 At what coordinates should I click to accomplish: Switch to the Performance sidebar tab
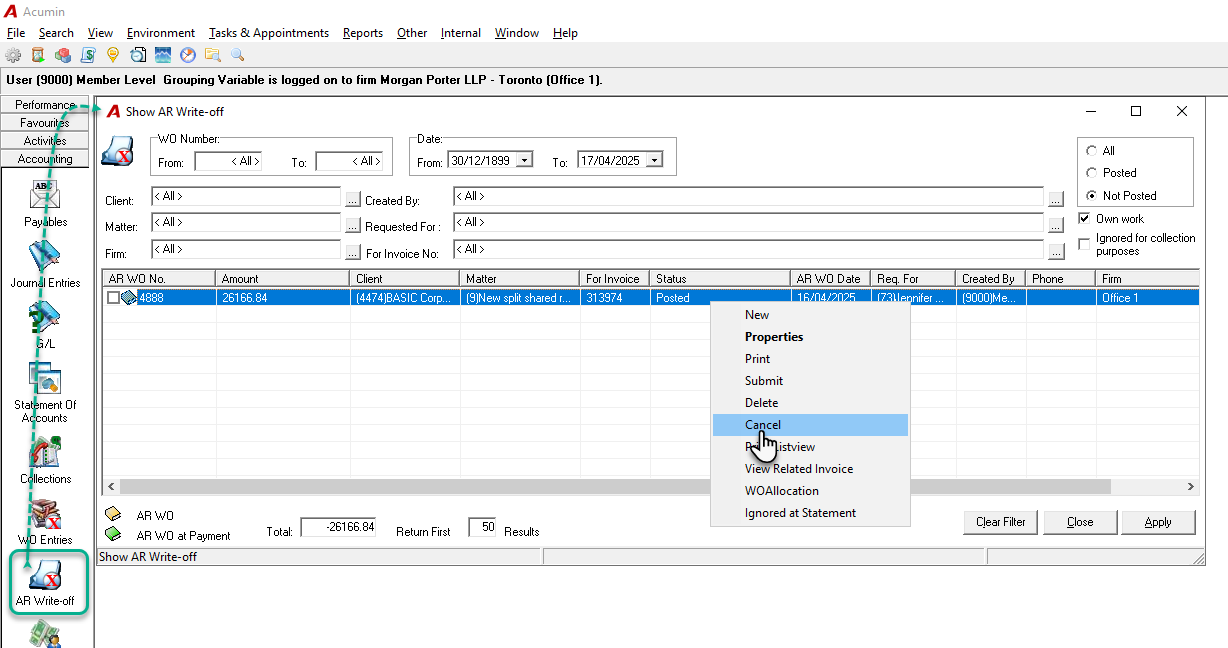tap(45, 105)
